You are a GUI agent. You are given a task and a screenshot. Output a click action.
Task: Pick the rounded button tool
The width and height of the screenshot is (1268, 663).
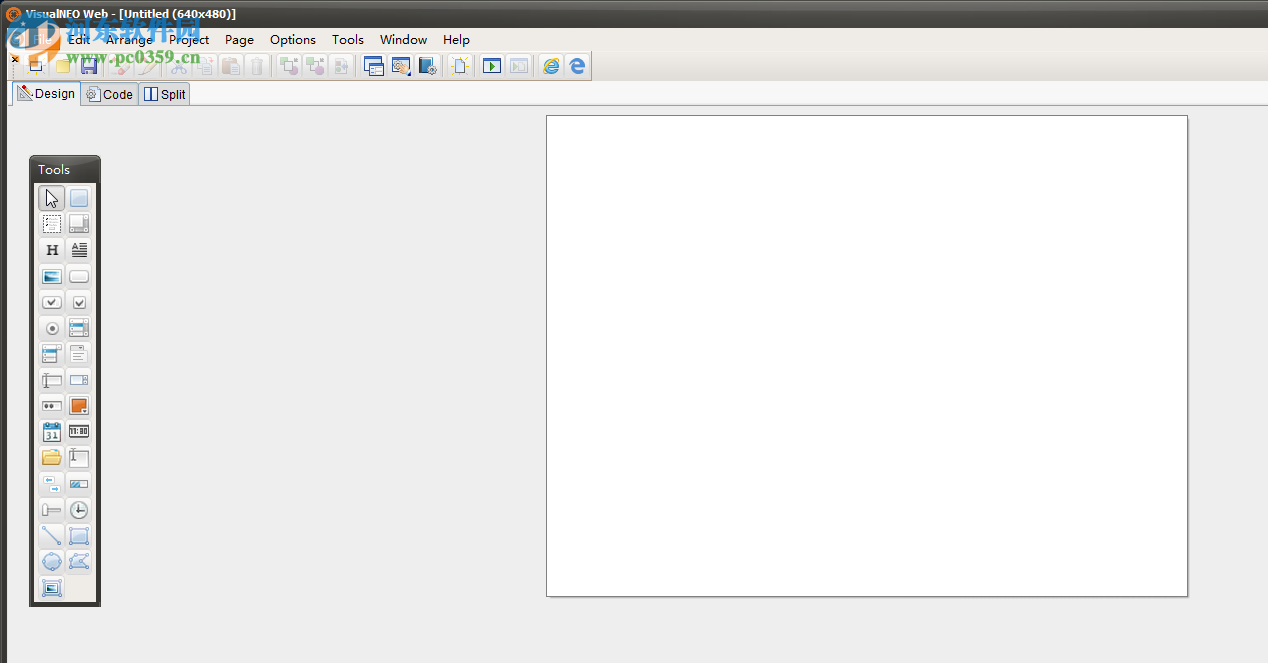79,276
